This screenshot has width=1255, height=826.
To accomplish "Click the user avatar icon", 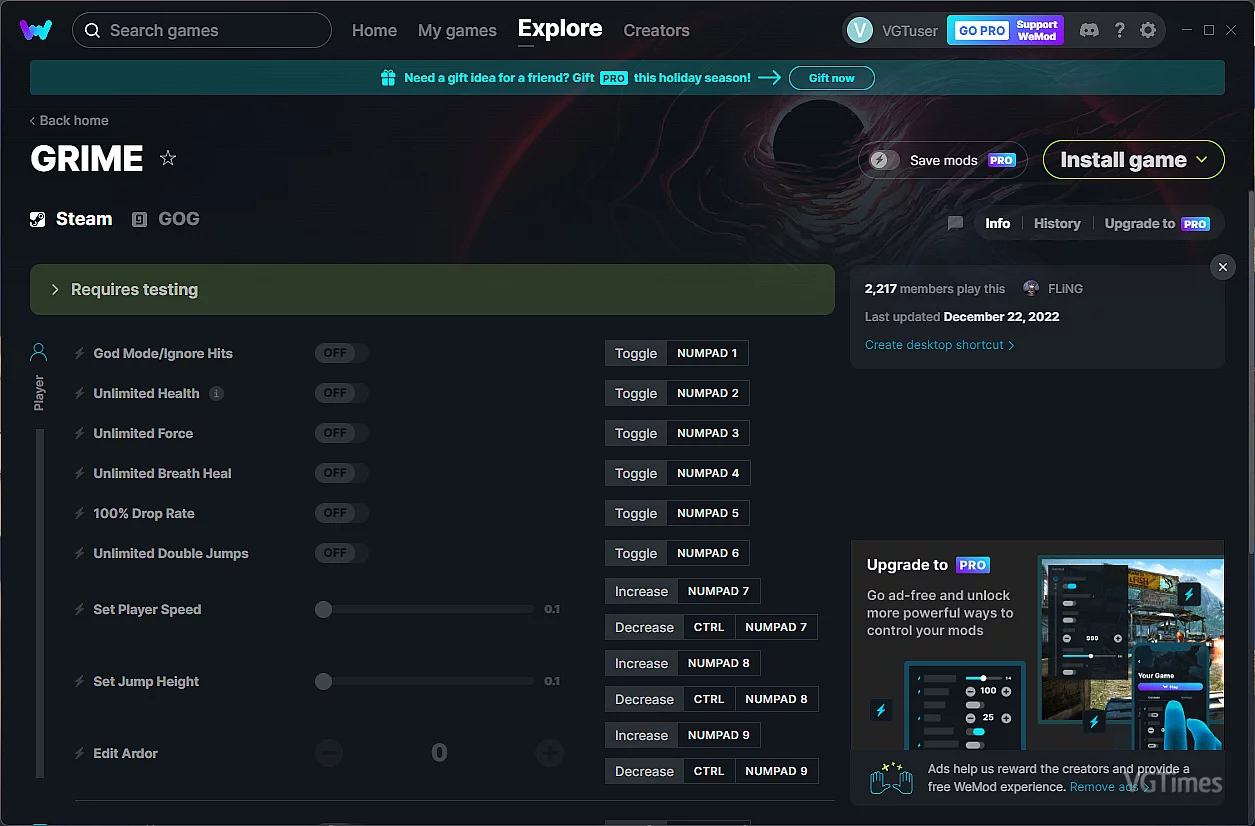I will 860,30.
